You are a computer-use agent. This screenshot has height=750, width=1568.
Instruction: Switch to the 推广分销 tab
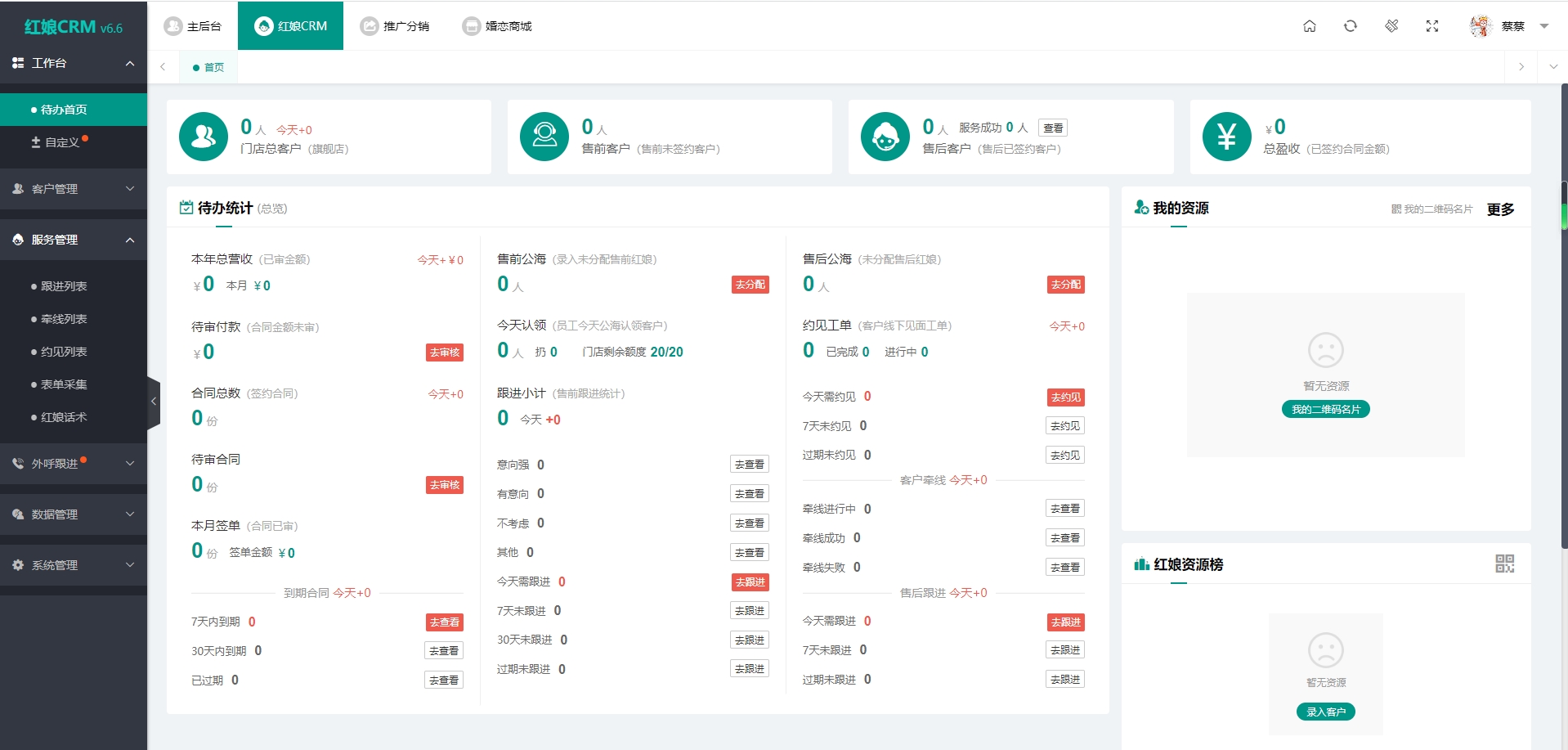coord(396,25)
